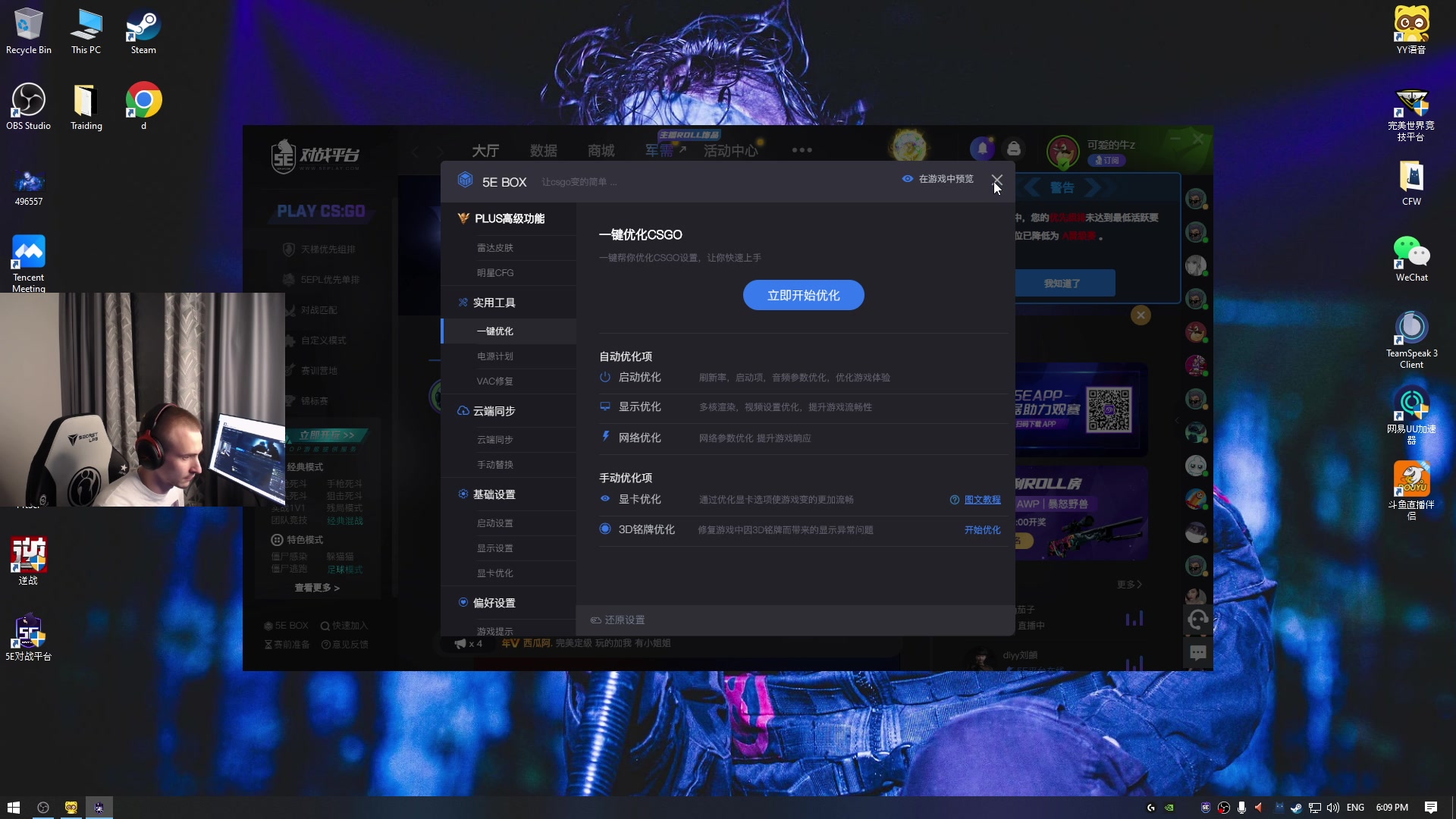
Task: Open TeamSpeak 3 Client shortcut
Action: pyautogui.click(x=1411, y=339)
